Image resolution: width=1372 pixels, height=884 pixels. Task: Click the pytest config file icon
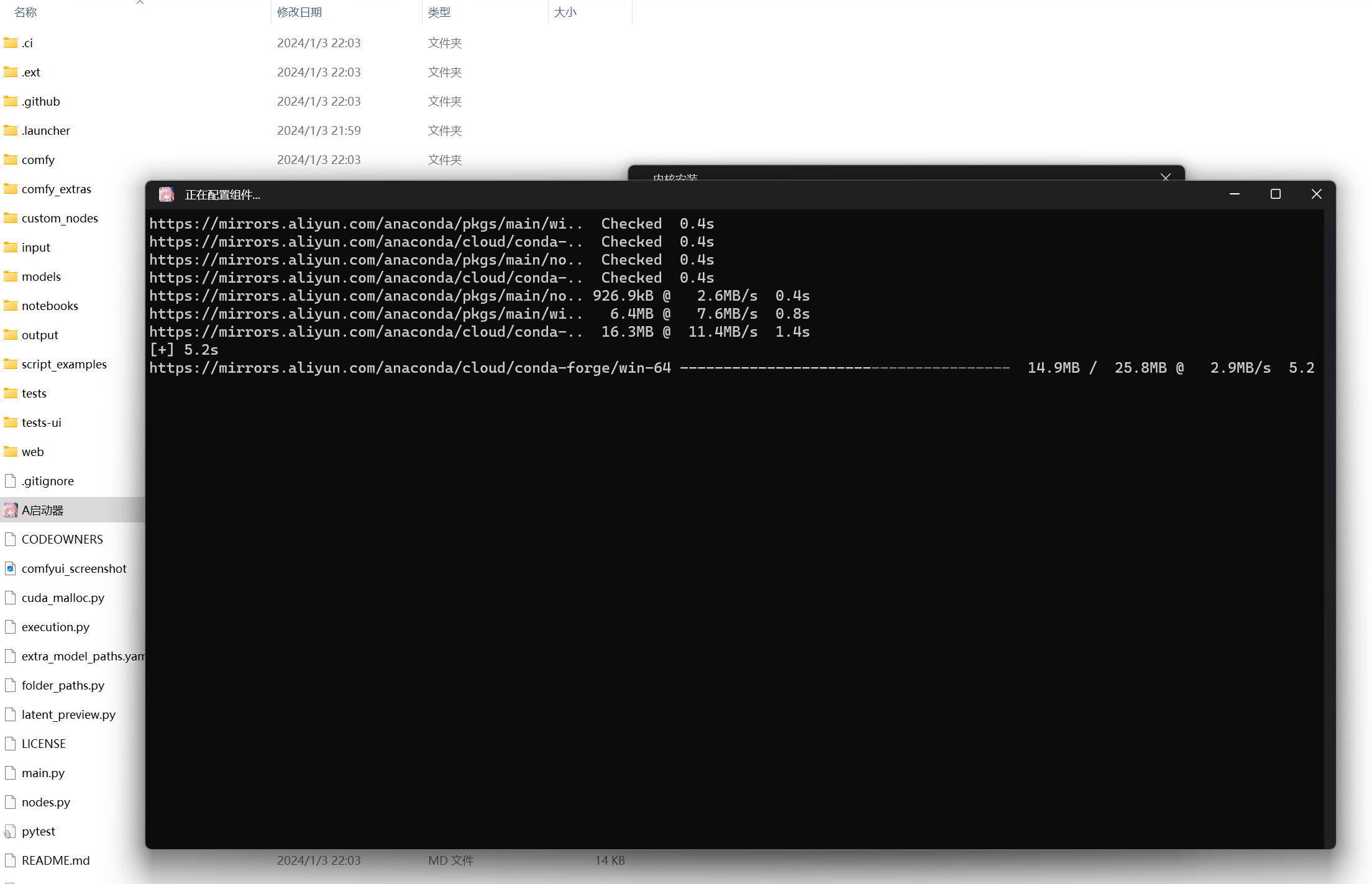pyautogui.click(x=11, y=831)
